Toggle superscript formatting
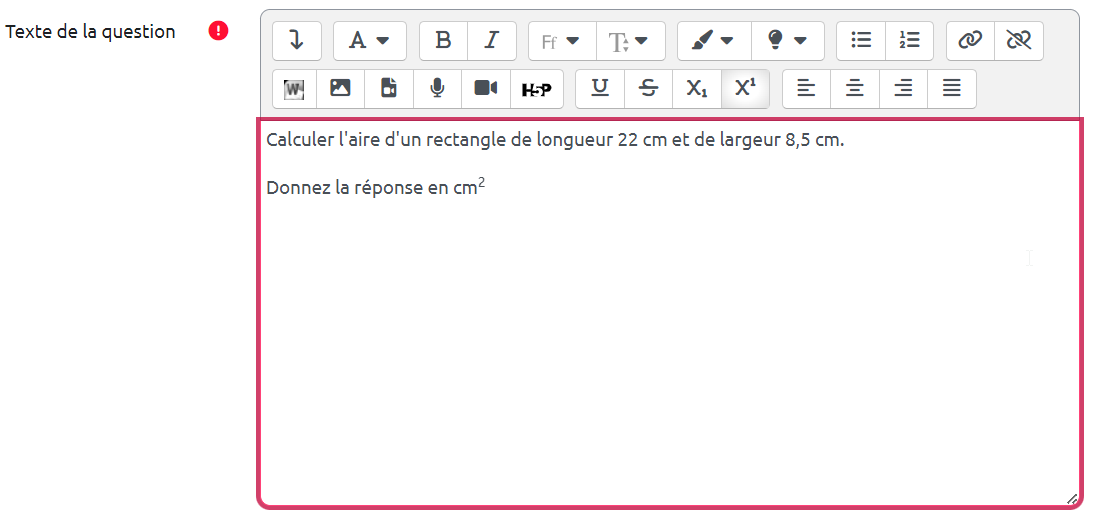 (x=745, y=89)
